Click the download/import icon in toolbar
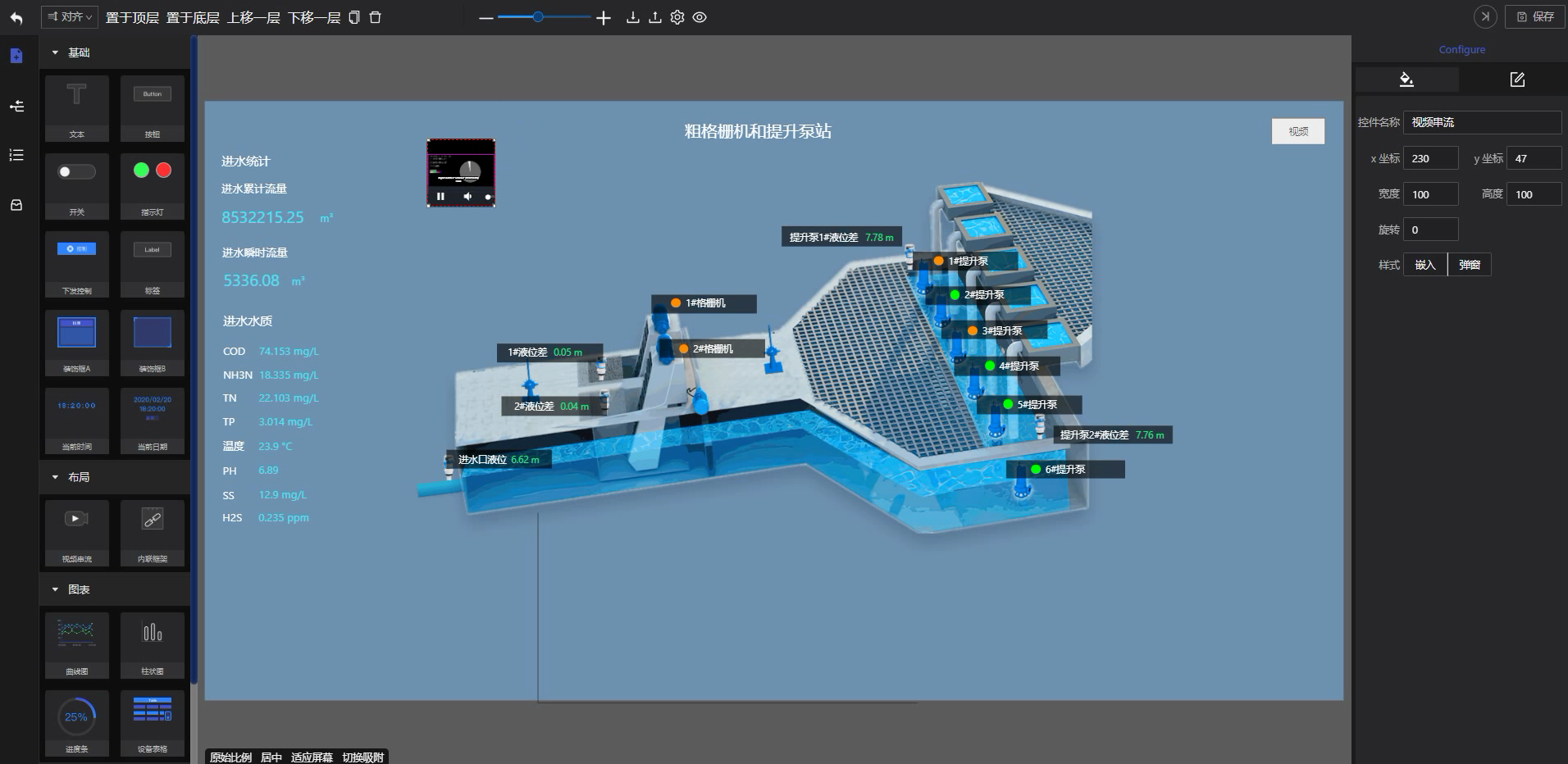This screenshot has height=764, width=1568. click(x=632, y=17)
